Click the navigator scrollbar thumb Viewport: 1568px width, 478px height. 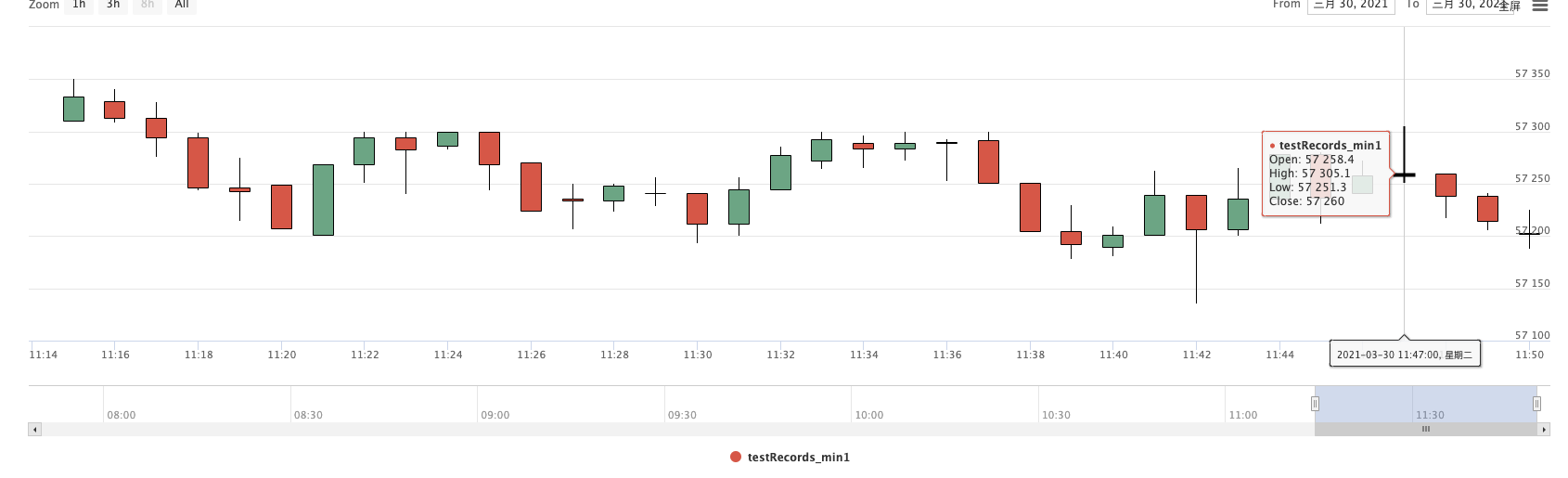[x=1425, y=430]
